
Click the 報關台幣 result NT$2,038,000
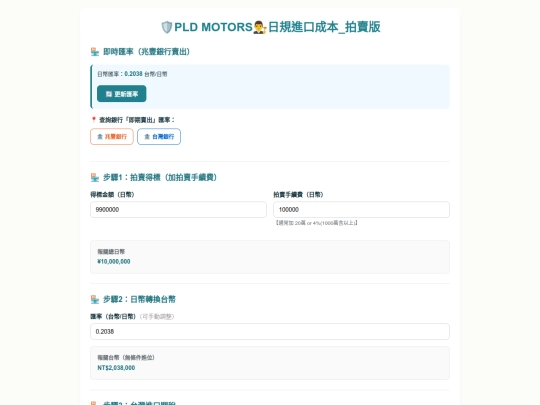coord(116,368)
